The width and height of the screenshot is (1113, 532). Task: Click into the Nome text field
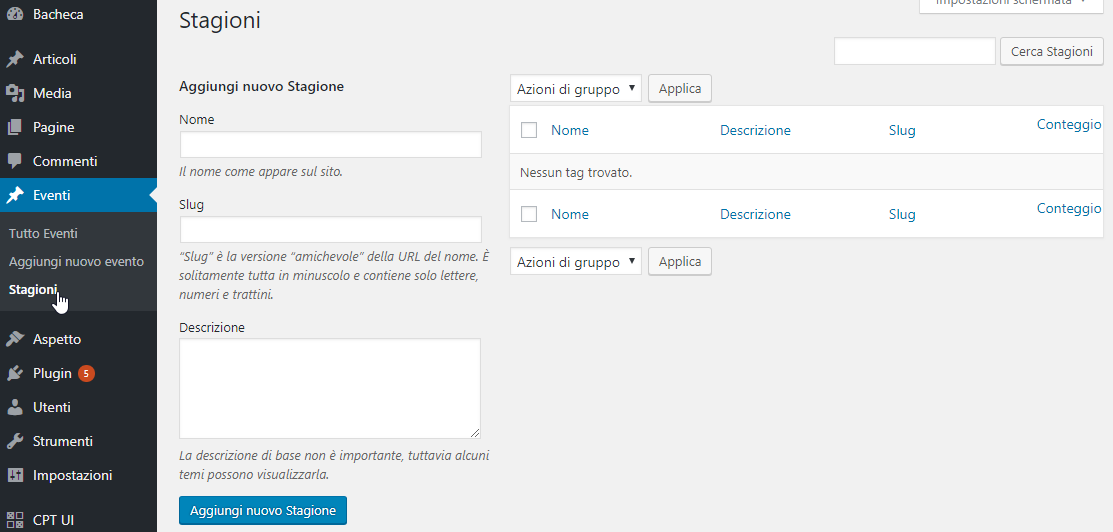point(330,145)
